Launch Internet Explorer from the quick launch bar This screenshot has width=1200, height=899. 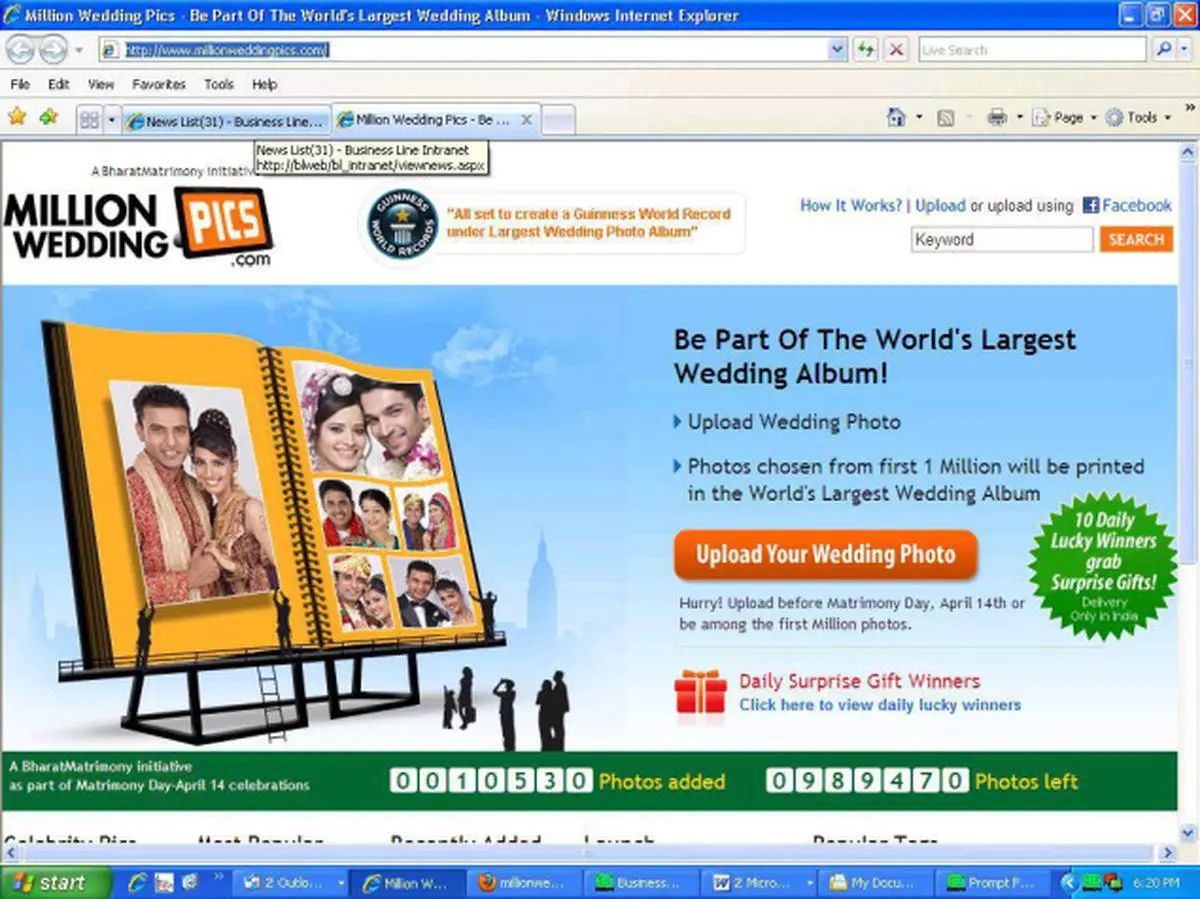(137, 883)
